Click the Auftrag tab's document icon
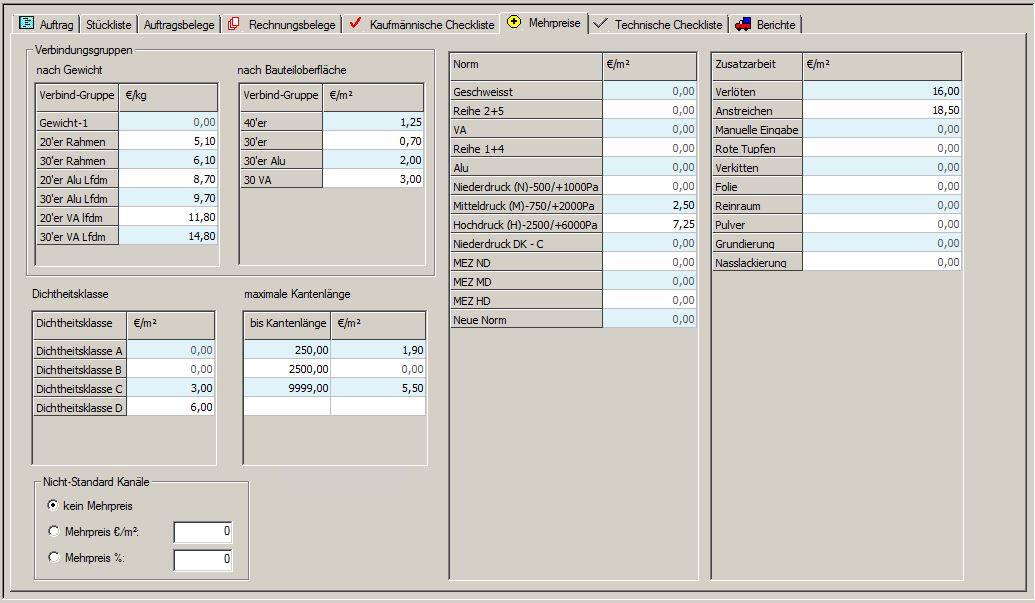 [28, 24]
